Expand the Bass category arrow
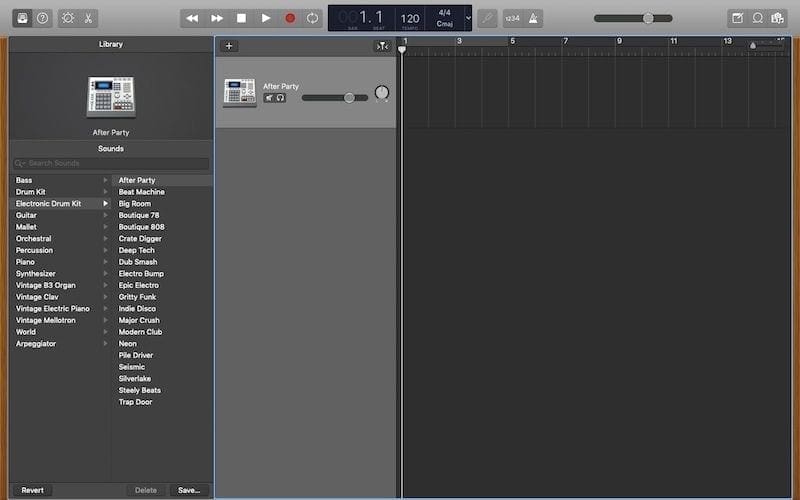 [105, 180]
